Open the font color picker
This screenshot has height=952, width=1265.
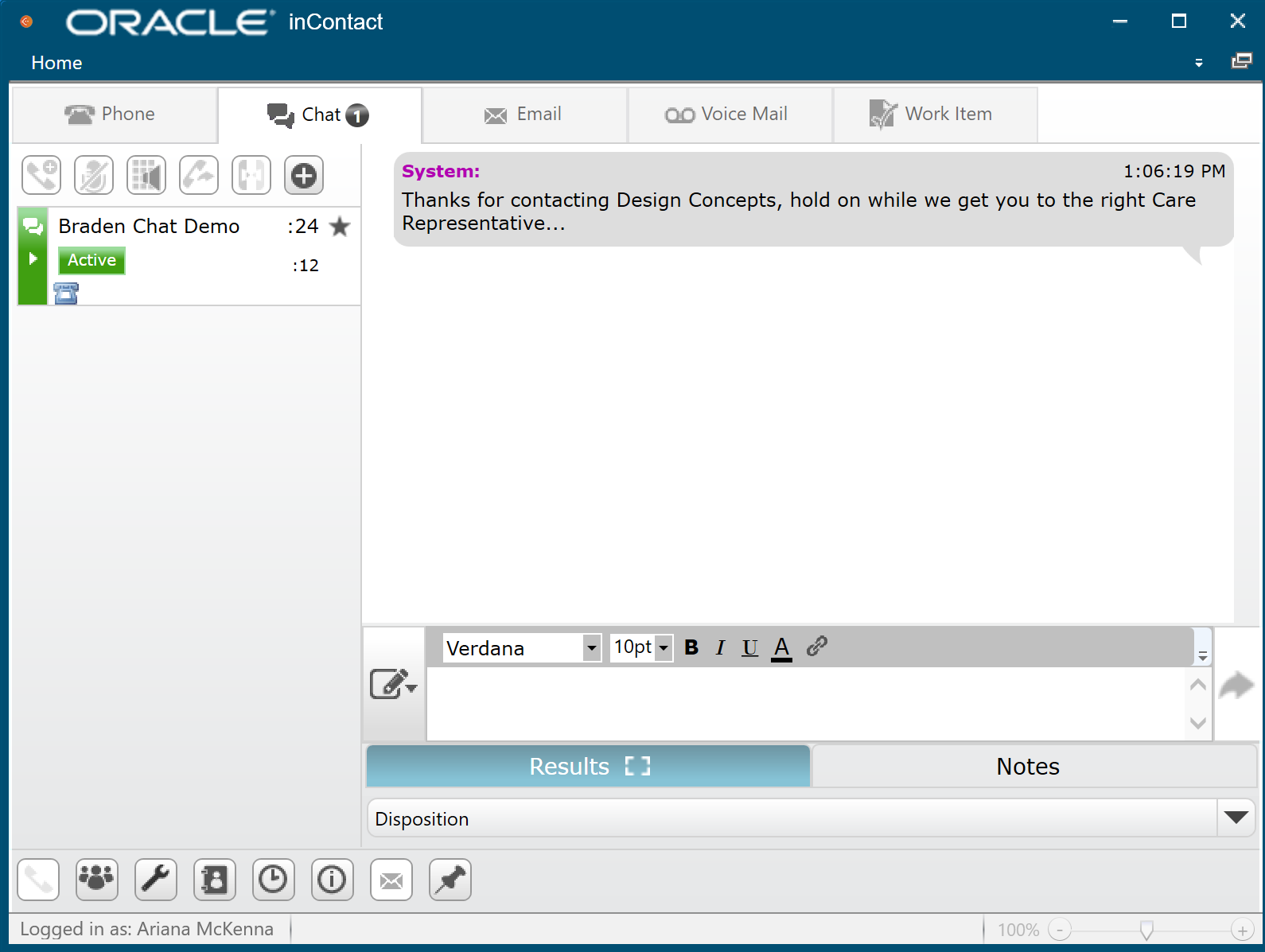click(782, 648)
